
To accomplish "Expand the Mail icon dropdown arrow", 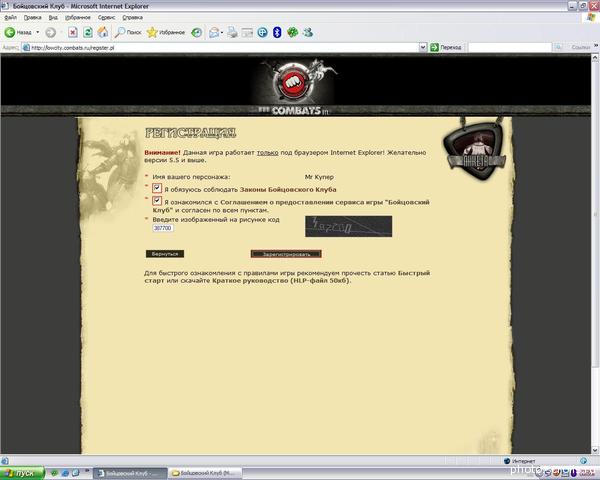I will 222,33.
